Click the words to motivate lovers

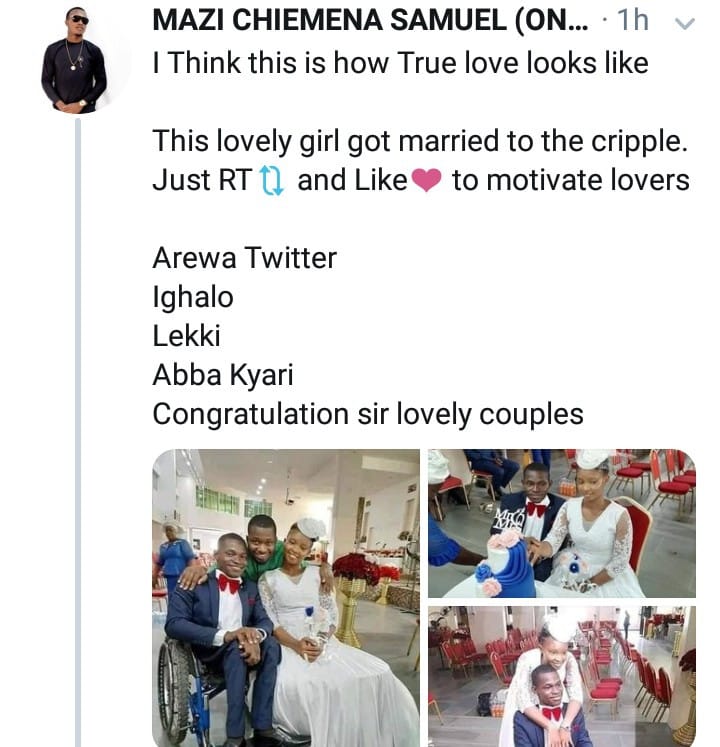570,181
